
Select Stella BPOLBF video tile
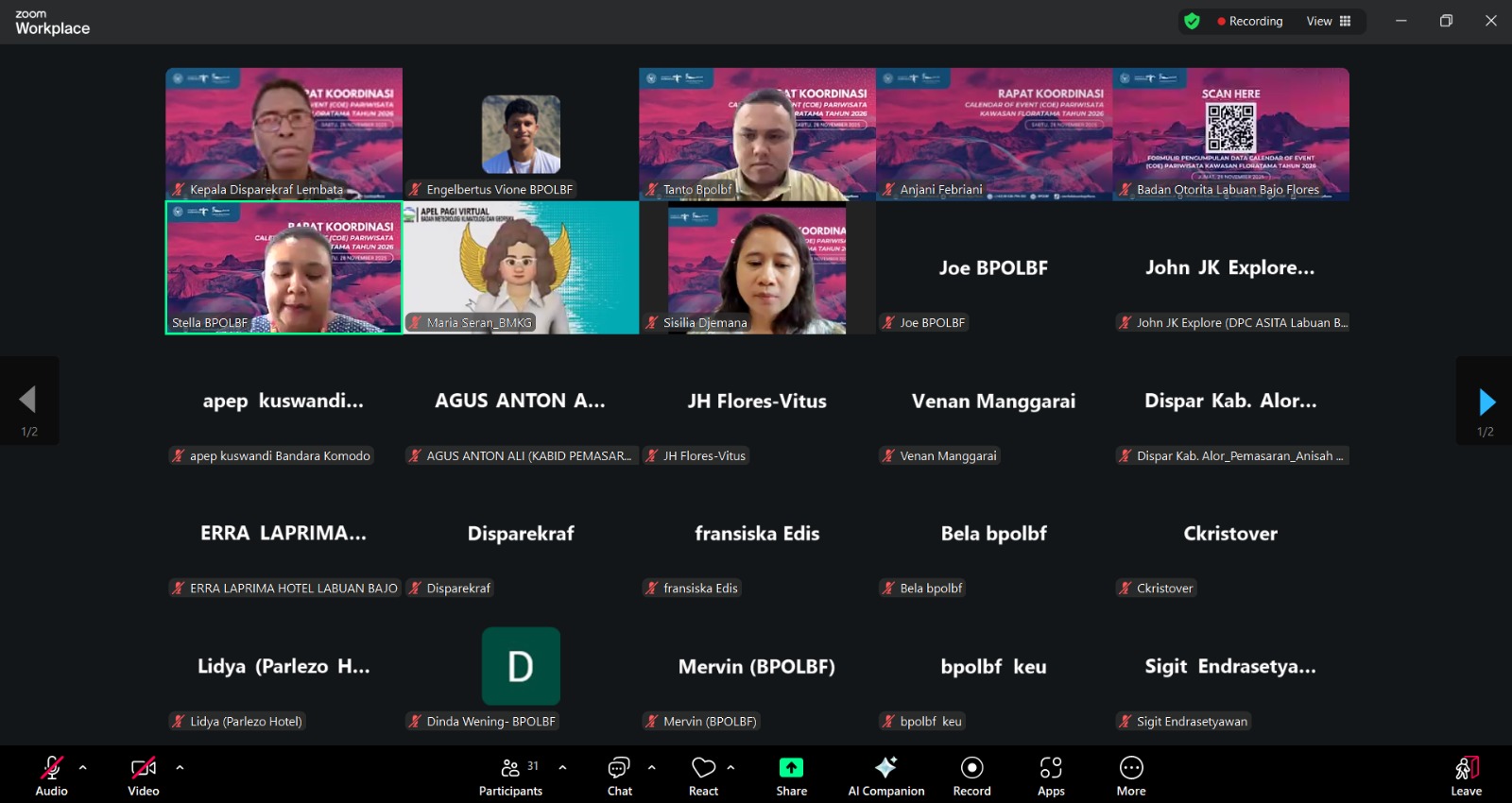(x=283, y=267)
